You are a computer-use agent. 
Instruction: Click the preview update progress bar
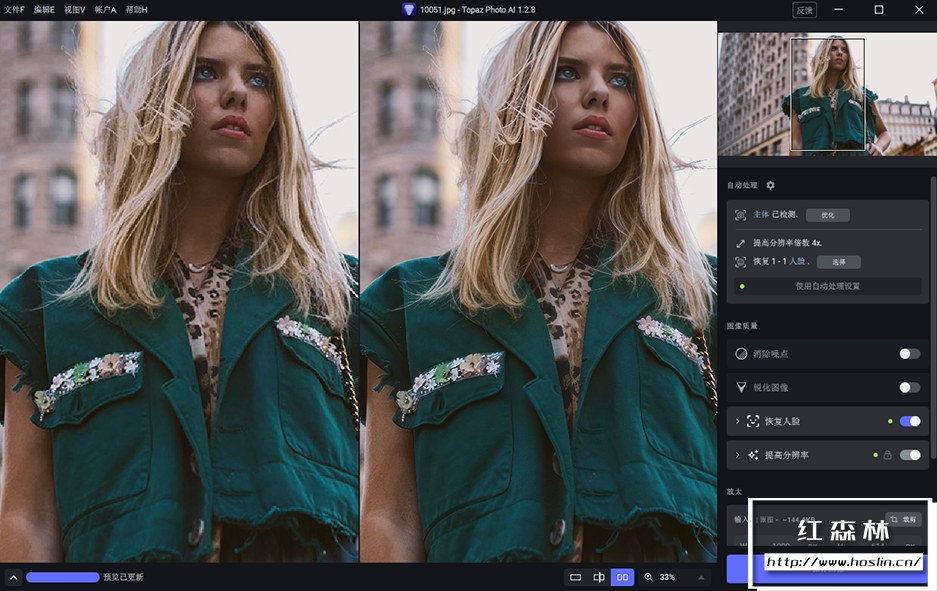point(63,577)
